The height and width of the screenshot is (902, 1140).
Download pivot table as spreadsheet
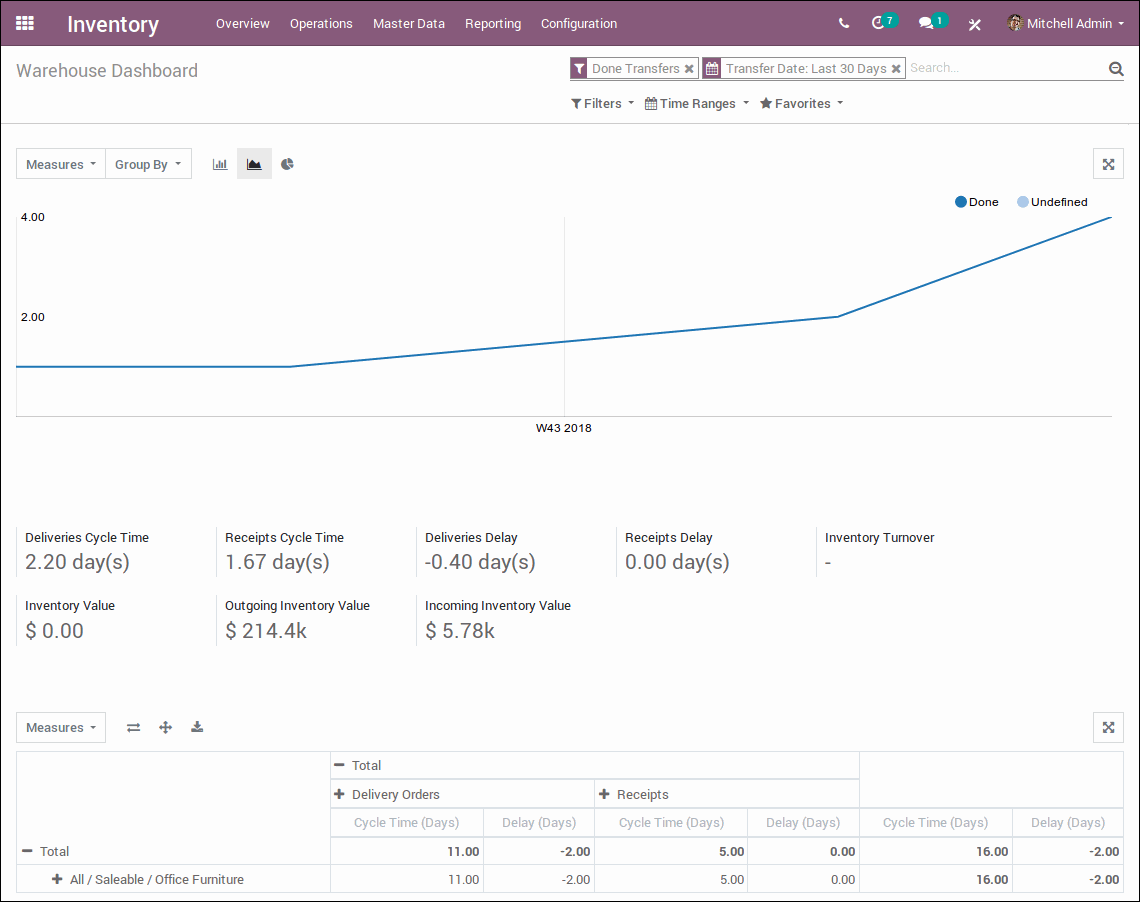coord(197,727)
